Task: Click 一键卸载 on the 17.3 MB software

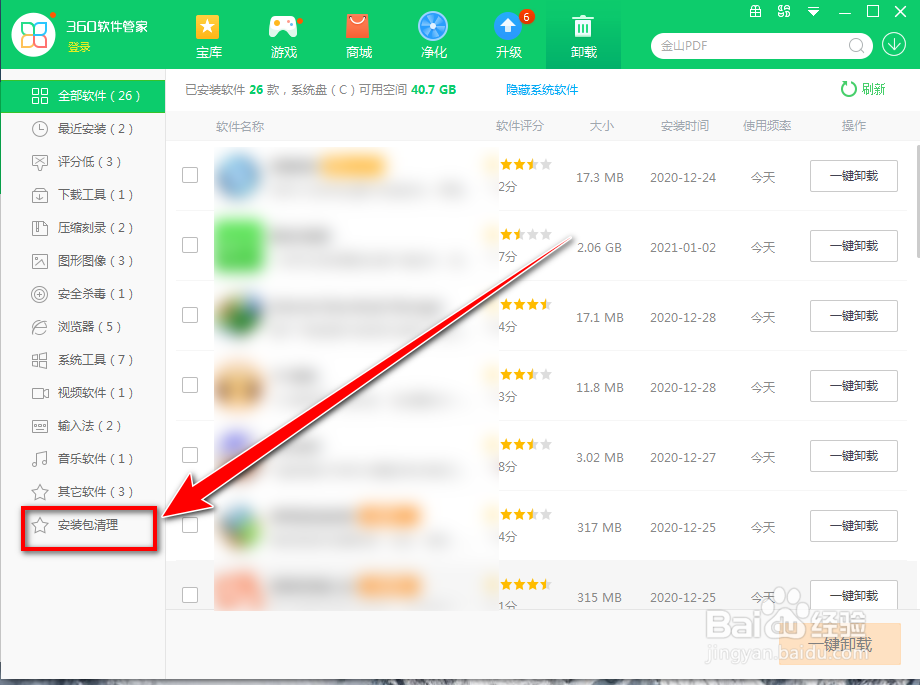Action: click(853, 176)
